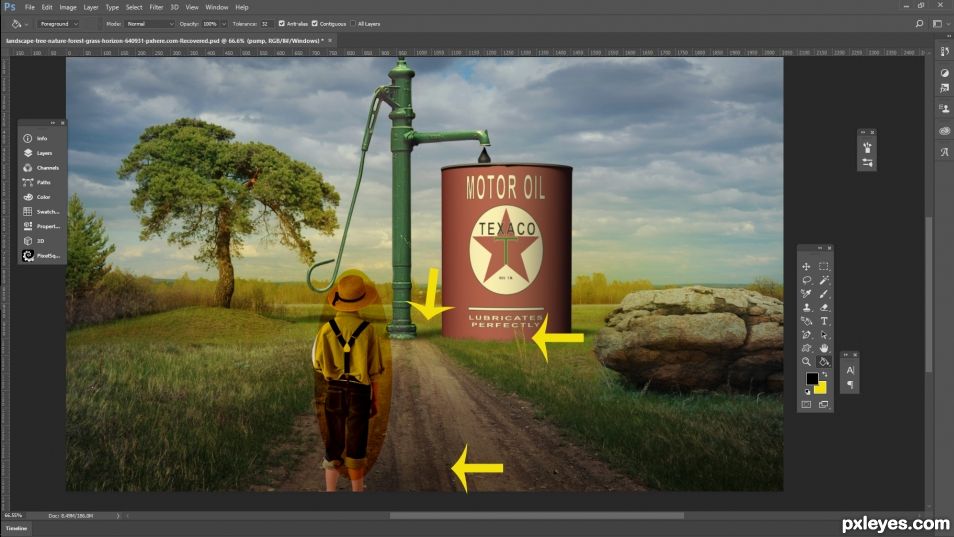Click the status bar info arrow

(118, 516)
